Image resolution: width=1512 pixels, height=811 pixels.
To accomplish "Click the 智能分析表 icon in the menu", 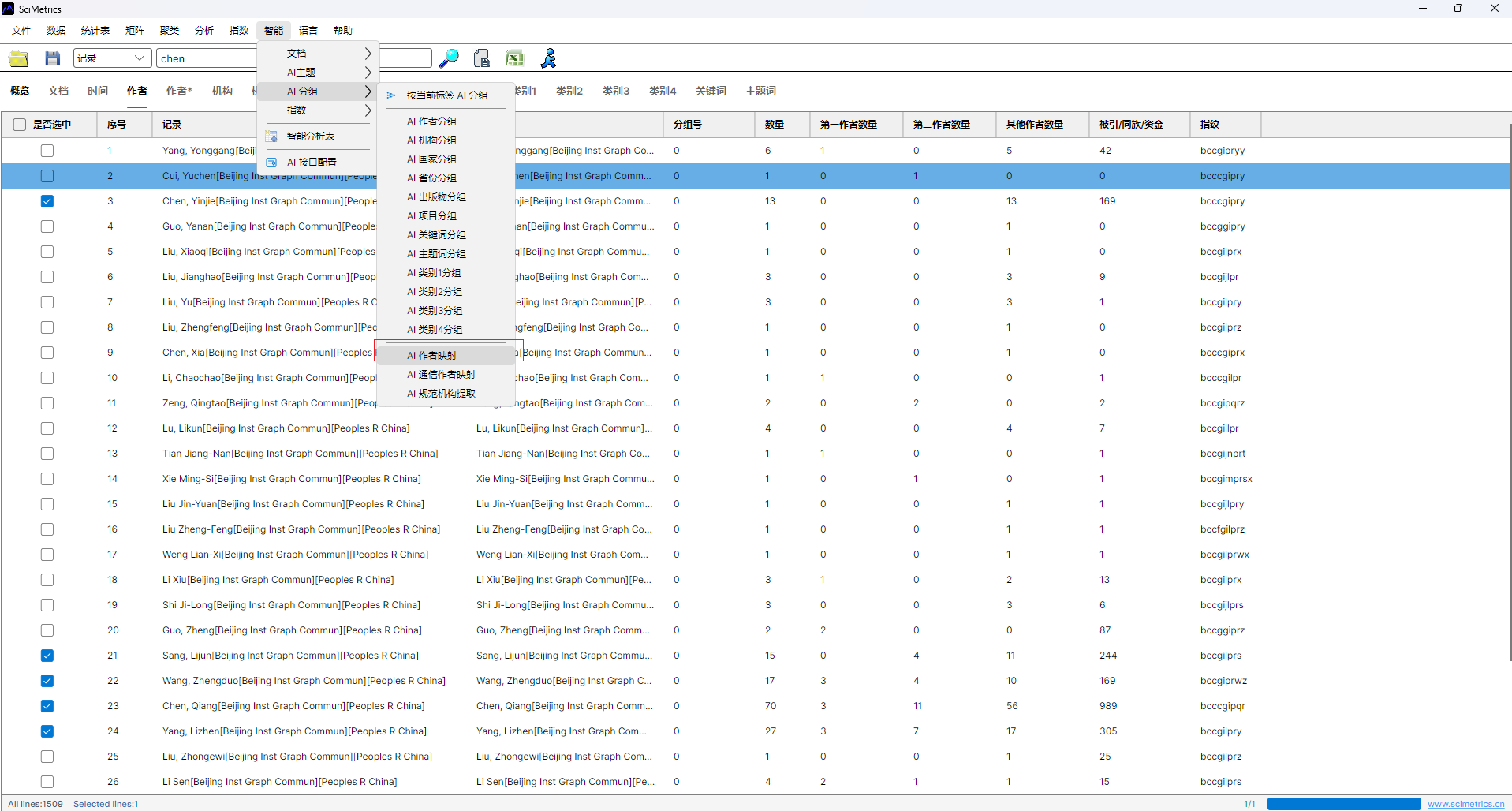I will coord(271,136).
